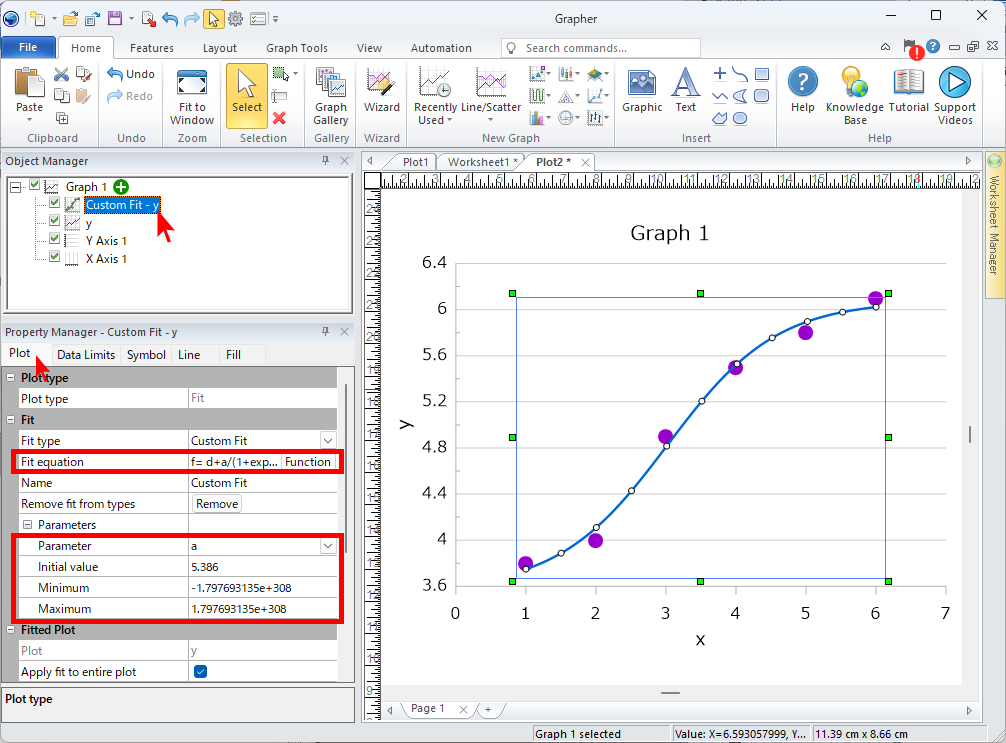Image resolution: width=1006 pixels, height=743 pixels.
Task: Switch to the Symbol properties tab
Action: tap(146, 354)
